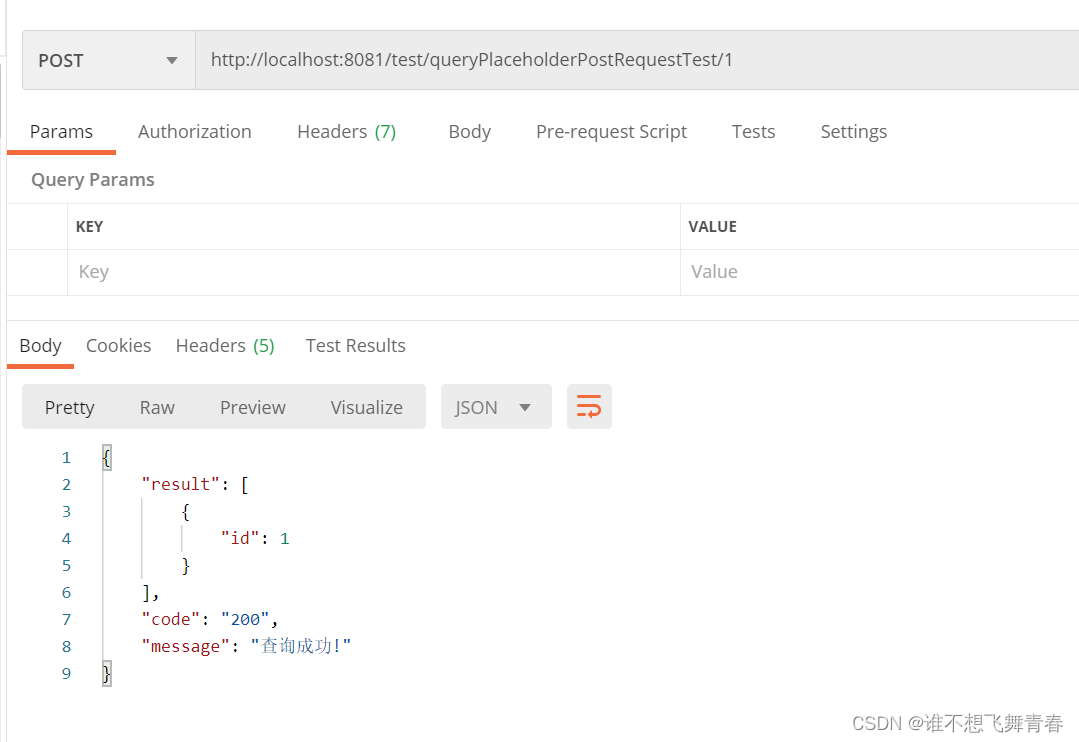The width and height of the screenshot is (1079, 742).
Task: Open the POST method dropdown
Action: click(109, 60)
